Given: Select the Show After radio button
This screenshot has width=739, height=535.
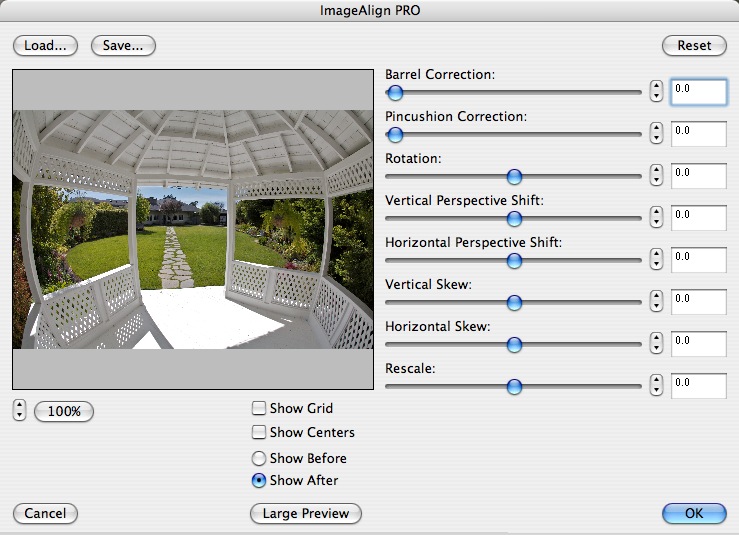Looking at the screenshot, I should pyautogui.click(x=259, y=480).
